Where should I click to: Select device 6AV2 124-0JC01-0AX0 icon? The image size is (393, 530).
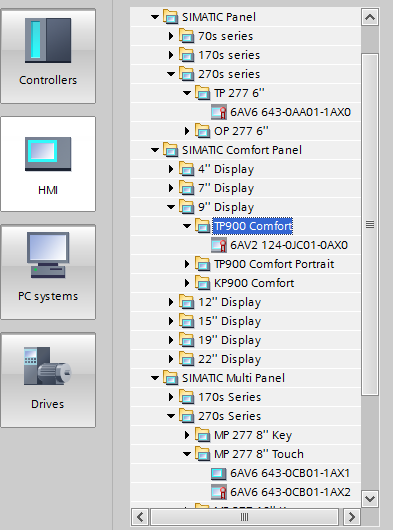[x=219, y=245]
